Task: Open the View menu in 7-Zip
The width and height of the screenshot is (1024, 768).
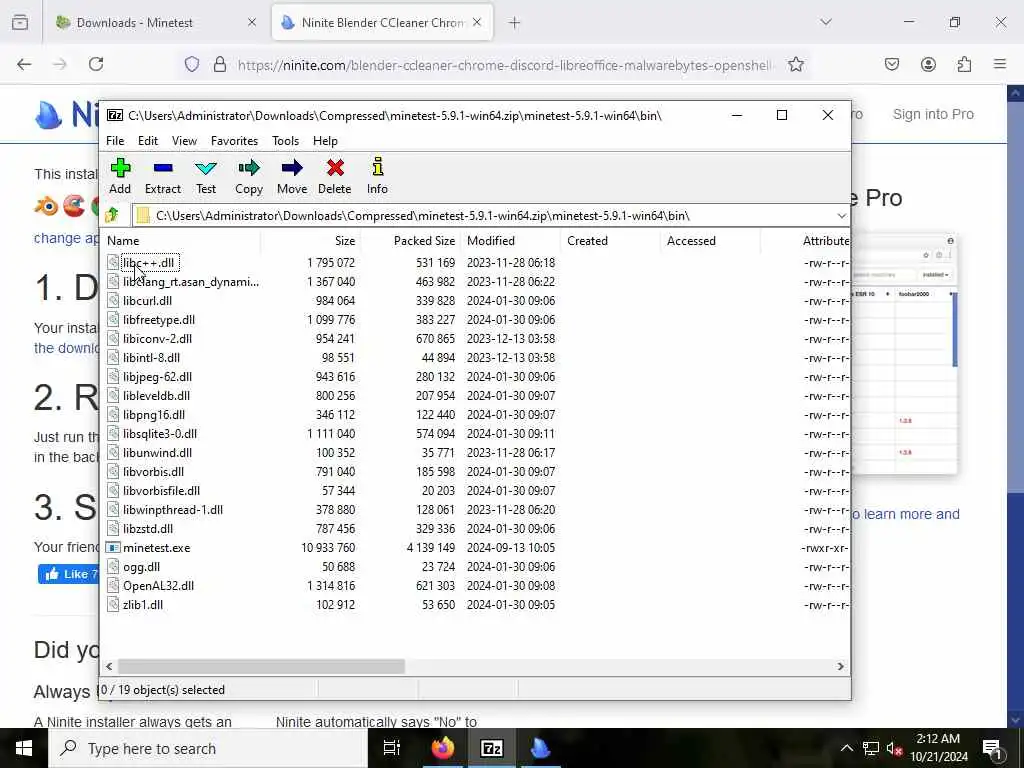Action: pyautogui.click(x=184, y=140)
